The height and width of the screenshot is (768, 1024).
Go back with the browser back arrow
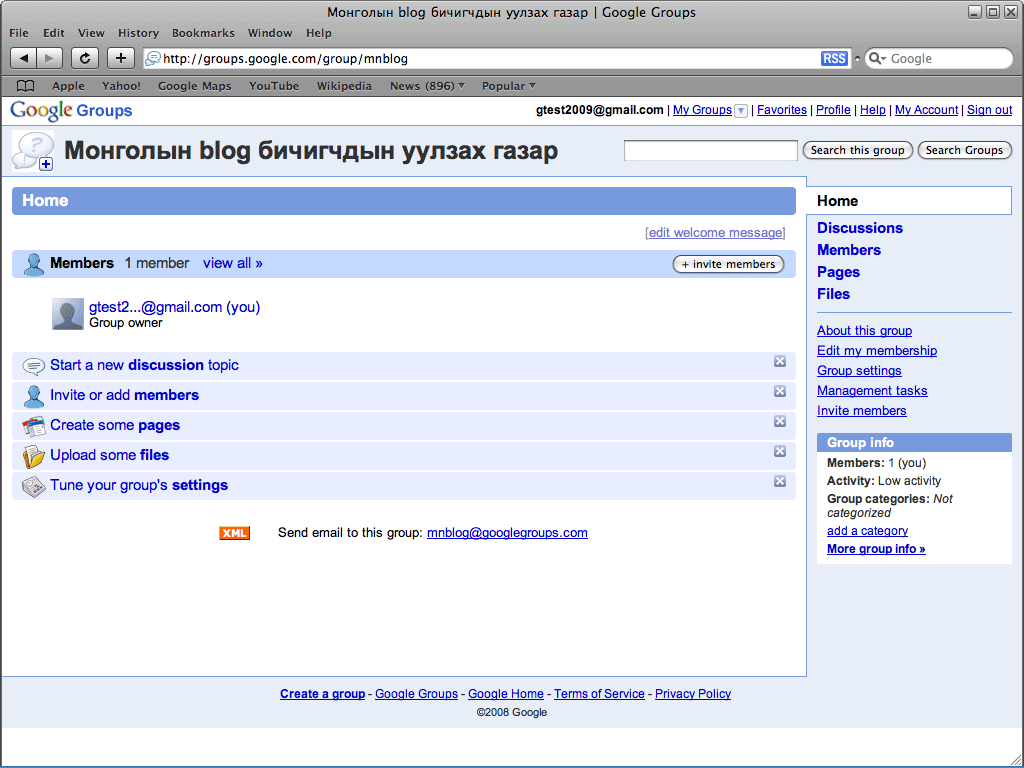pyautogui.click(x=24, y=58)
